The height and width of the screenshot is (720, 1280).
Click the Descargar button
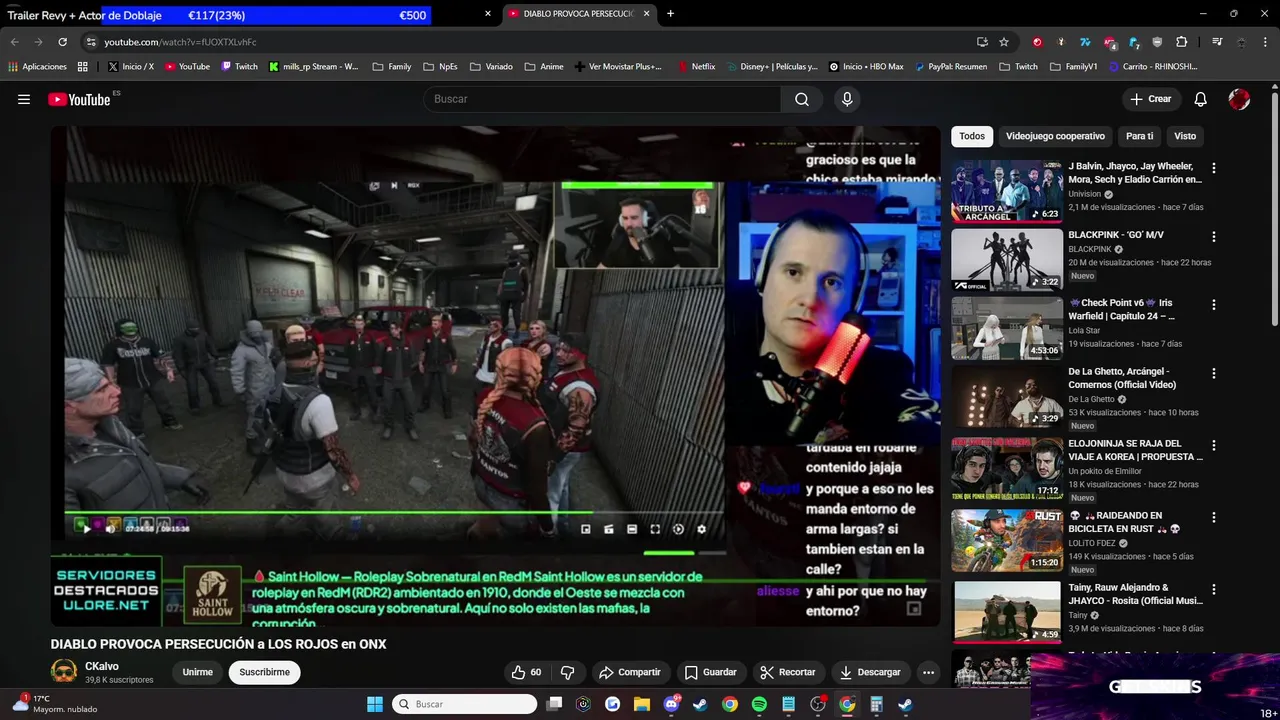click(x=870, y=672)
